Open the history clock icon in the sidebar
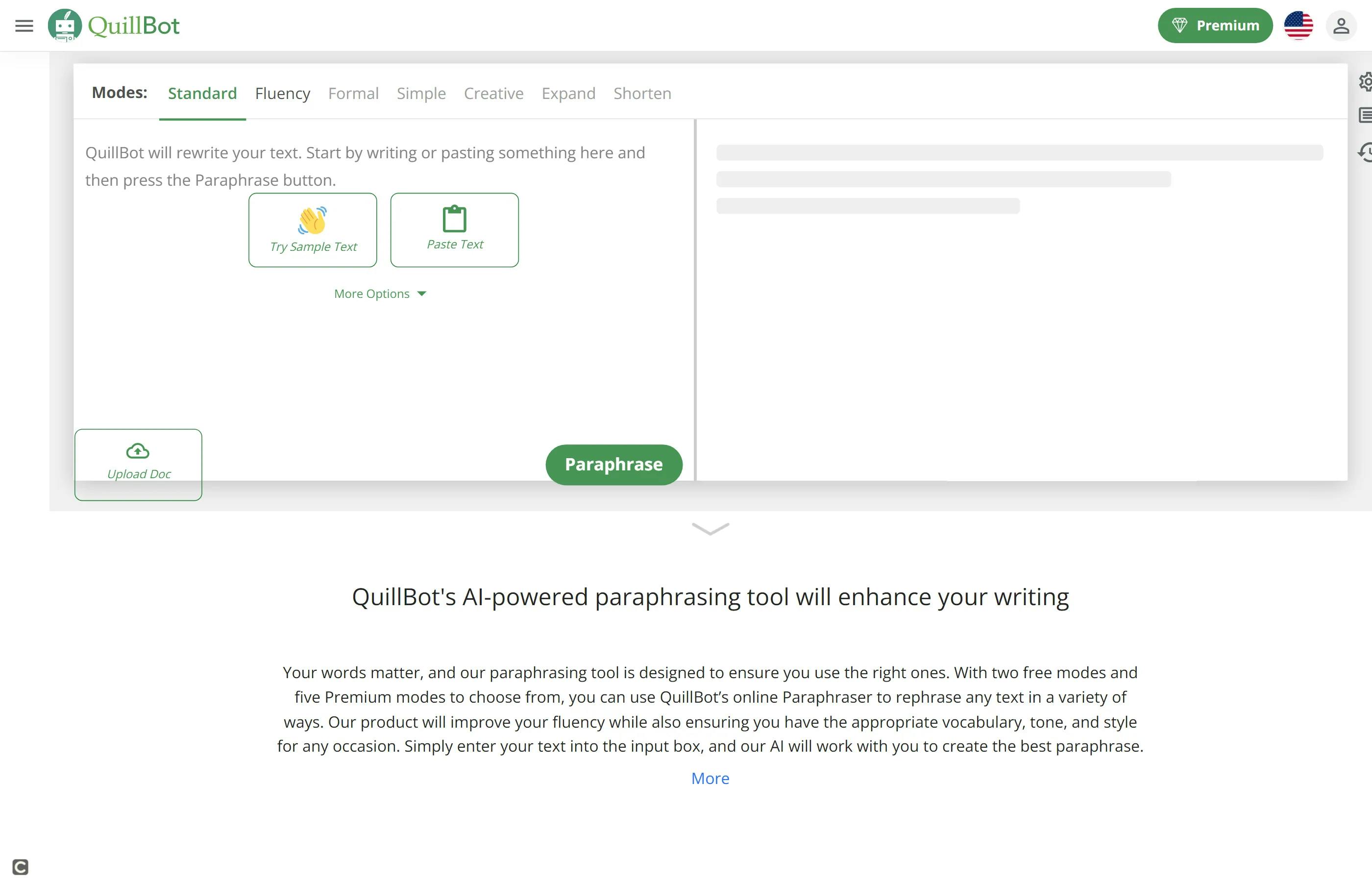The image size is (1372, 882). pos(1365,152)
